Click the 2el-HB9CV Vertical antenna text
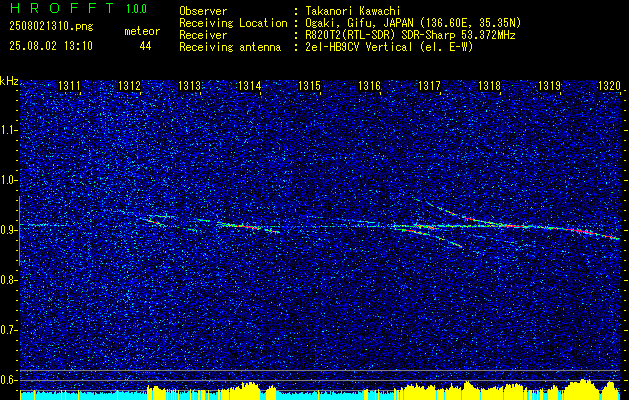629x400 pixels. click(x=388, y=47)
